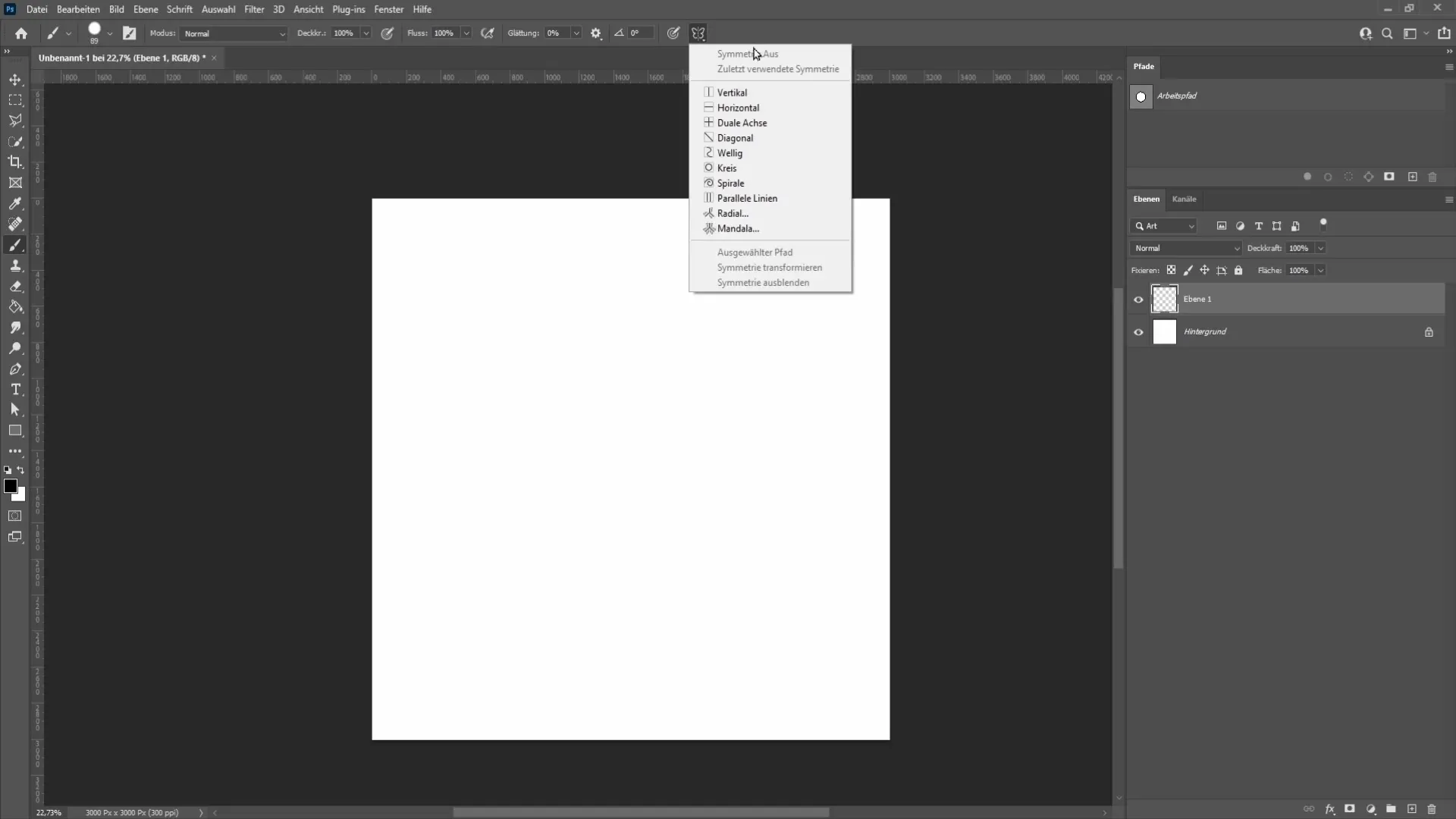Click the Home icon in options bar
Viewport: 1456px width, 819px height.
[x=21, y=33]
